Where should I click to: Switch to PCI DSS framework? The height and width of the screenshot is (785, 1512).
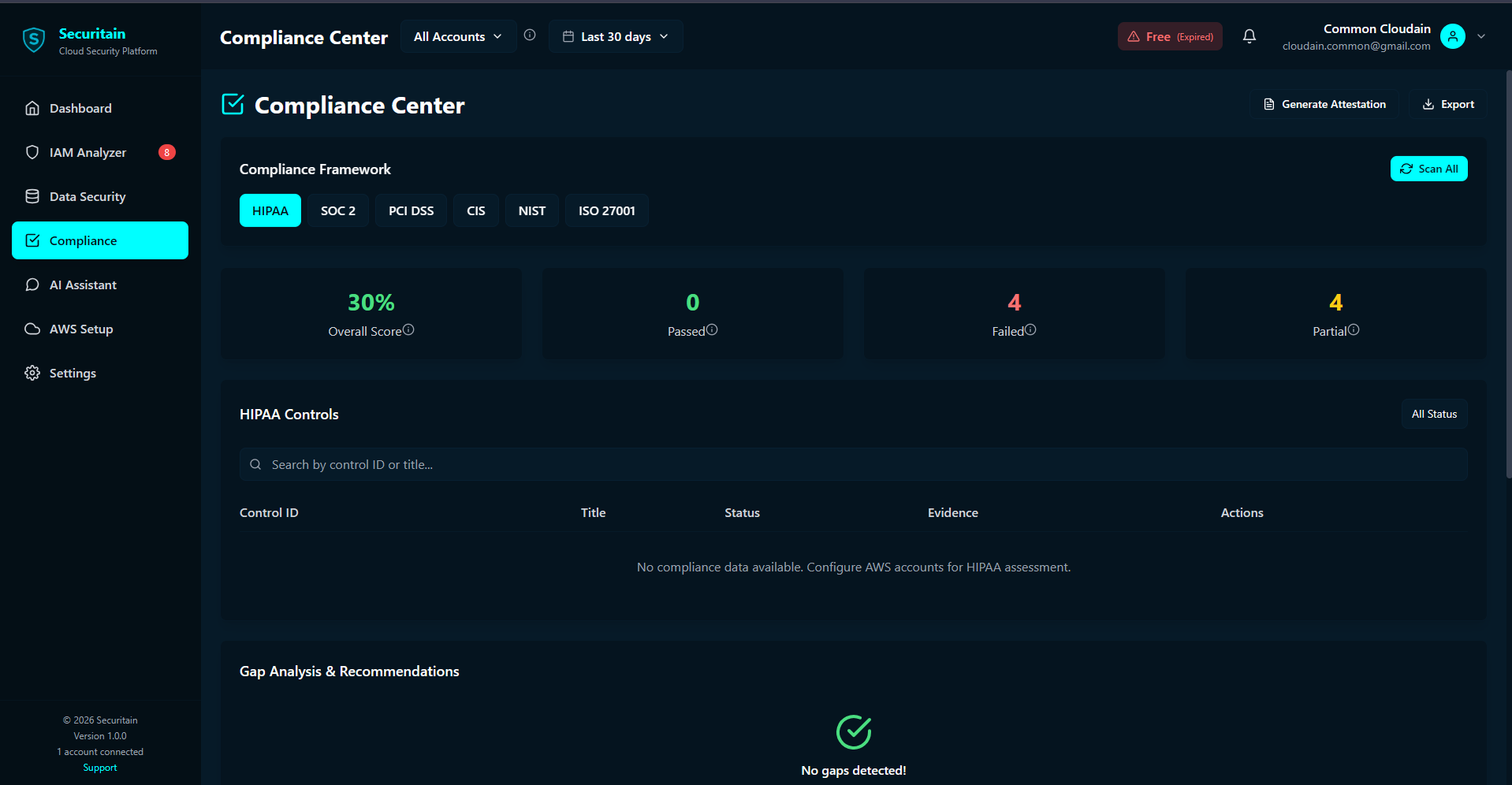(411, 210)
